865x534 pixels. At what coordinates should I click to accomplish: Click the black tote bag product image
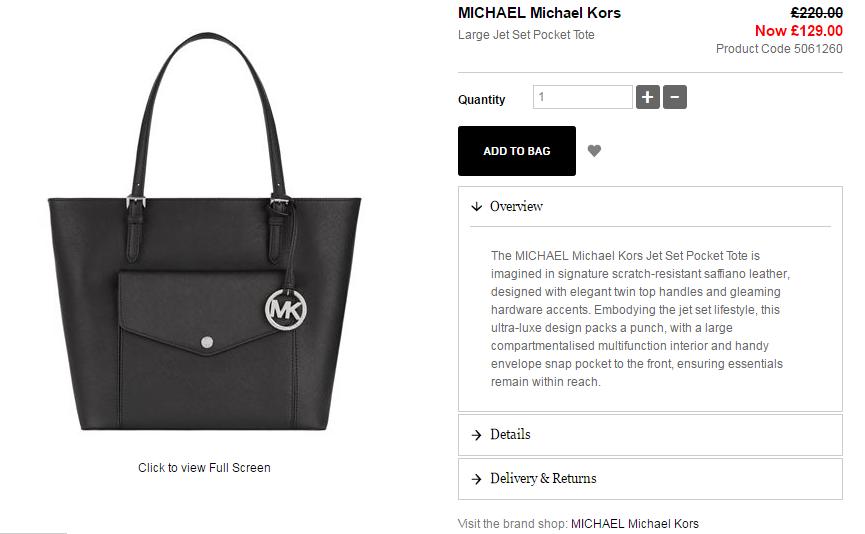click(x=205, y=232)
